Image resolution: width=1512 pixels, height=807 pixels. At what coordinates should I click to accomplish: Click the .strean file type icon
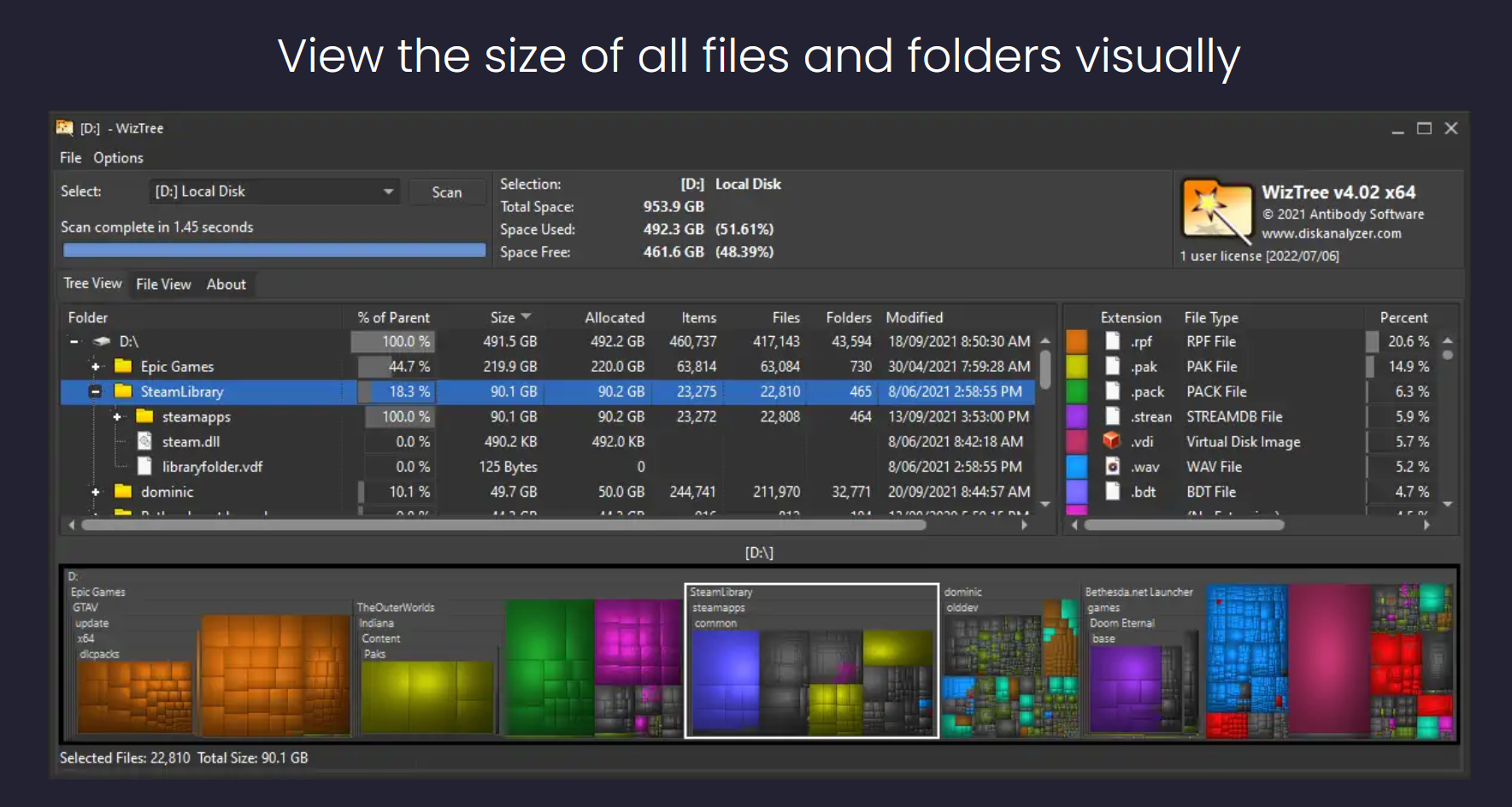(1112, 416)
